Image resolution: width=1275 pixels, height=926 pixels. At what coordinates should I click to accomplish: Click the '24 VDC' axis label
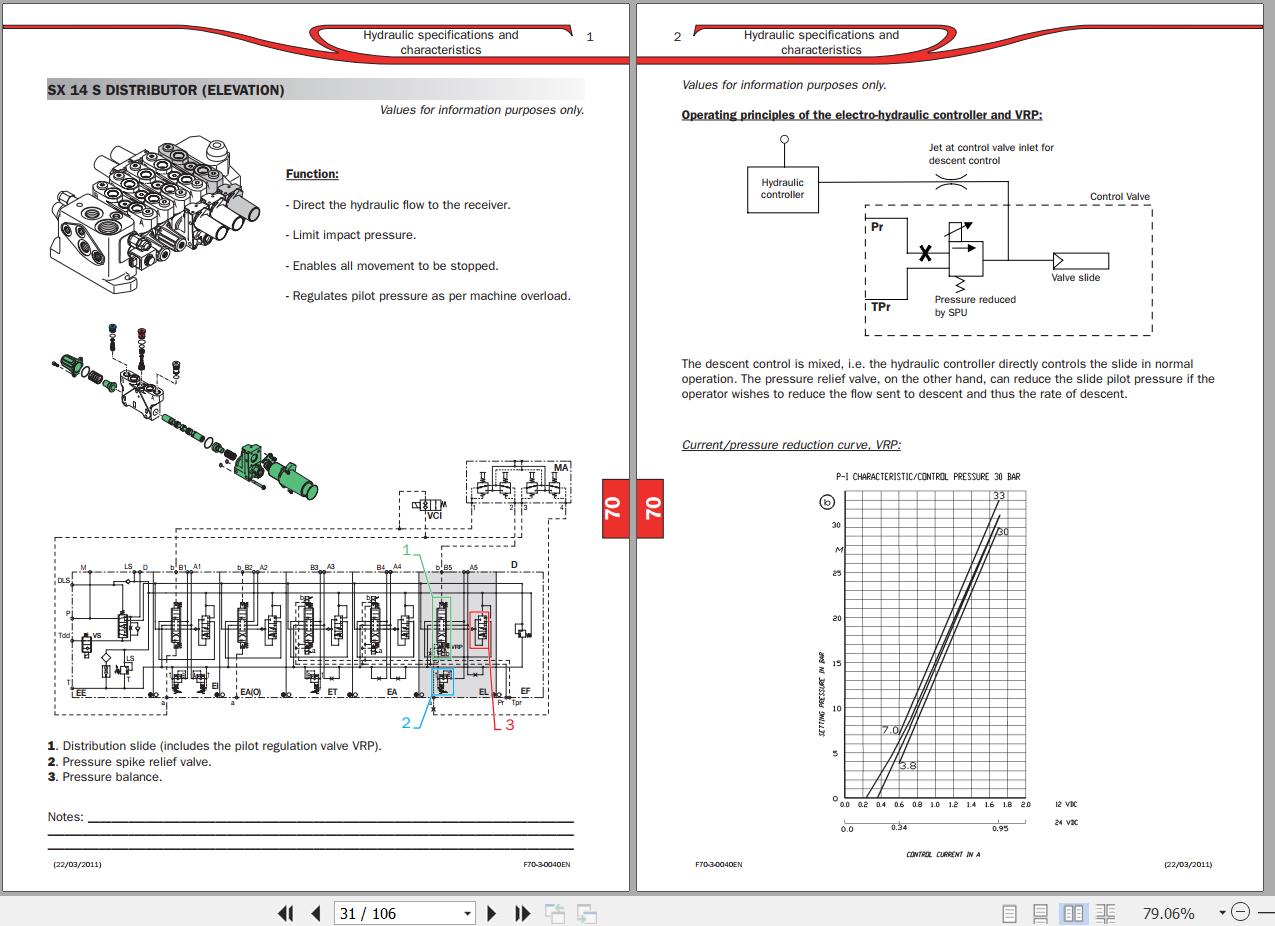point(1066,823)
